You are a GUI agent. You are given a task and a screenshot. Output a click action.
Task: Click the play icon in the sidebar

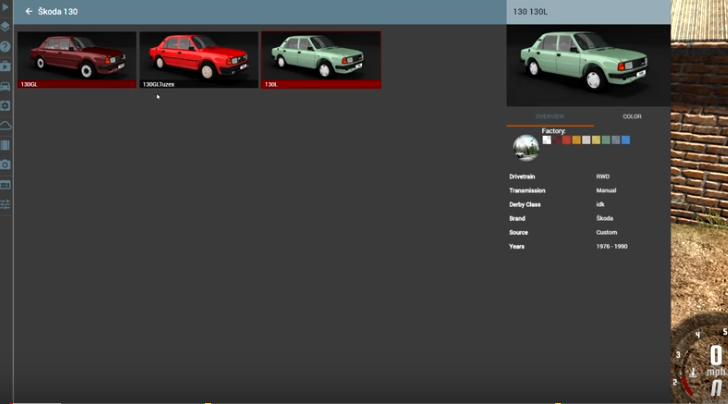point(6,7)
